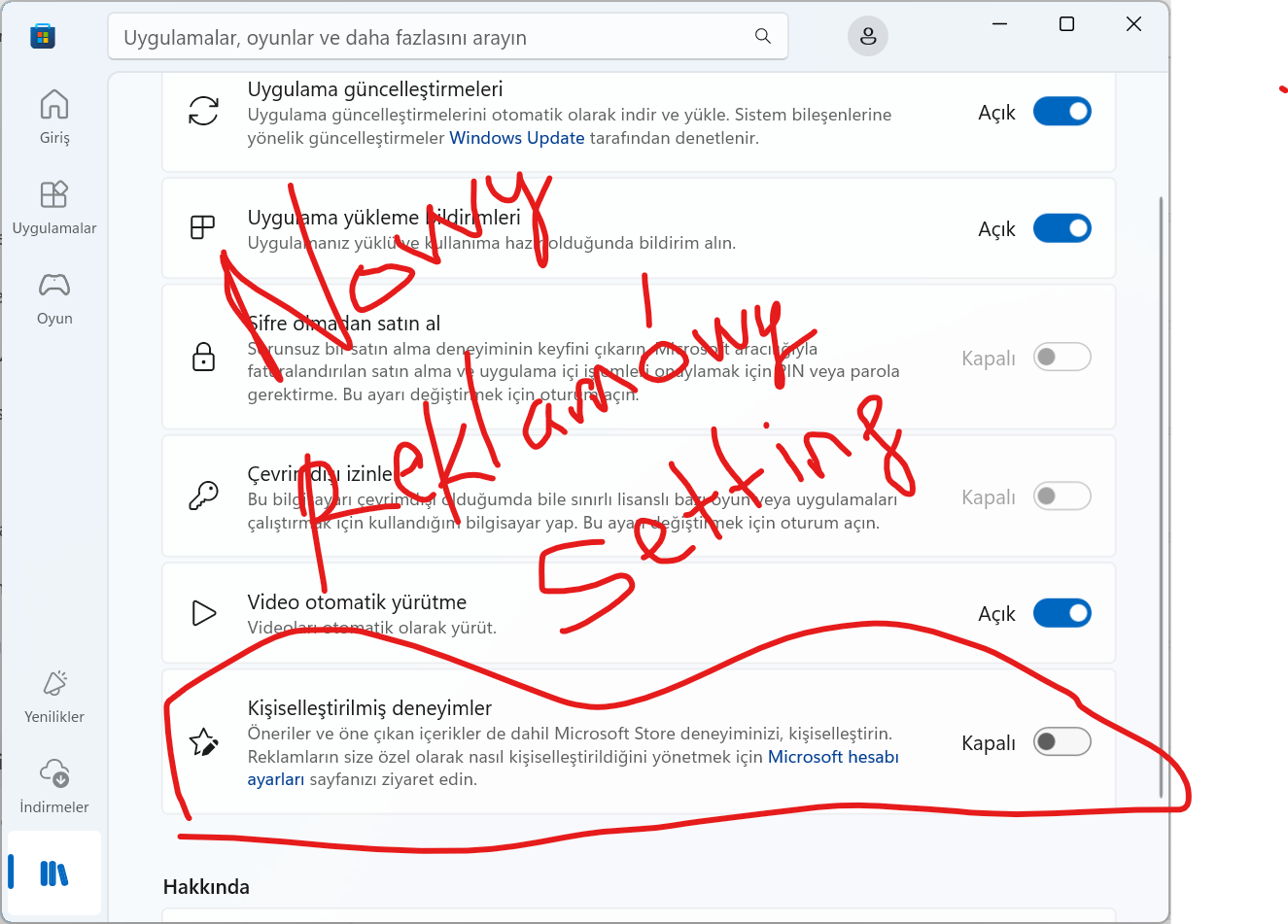Turn off Uygulama yükleme bildirimleri toggle
The height and width of the screenshot is (924, 1288).
pos(1062,228)
